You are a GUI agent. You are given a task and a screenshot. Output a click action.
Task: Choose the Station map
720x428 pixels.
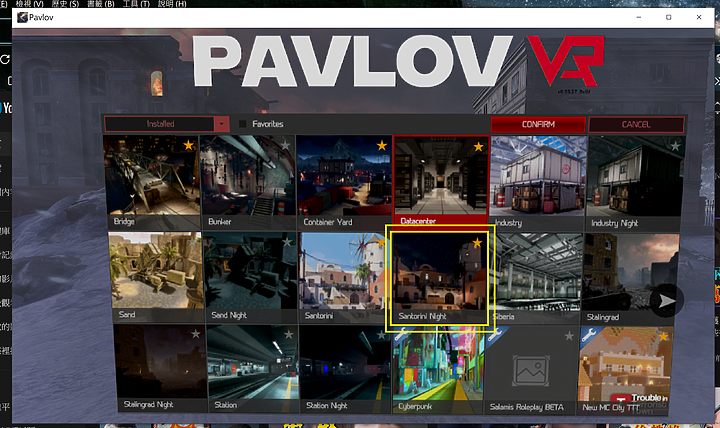252,368
